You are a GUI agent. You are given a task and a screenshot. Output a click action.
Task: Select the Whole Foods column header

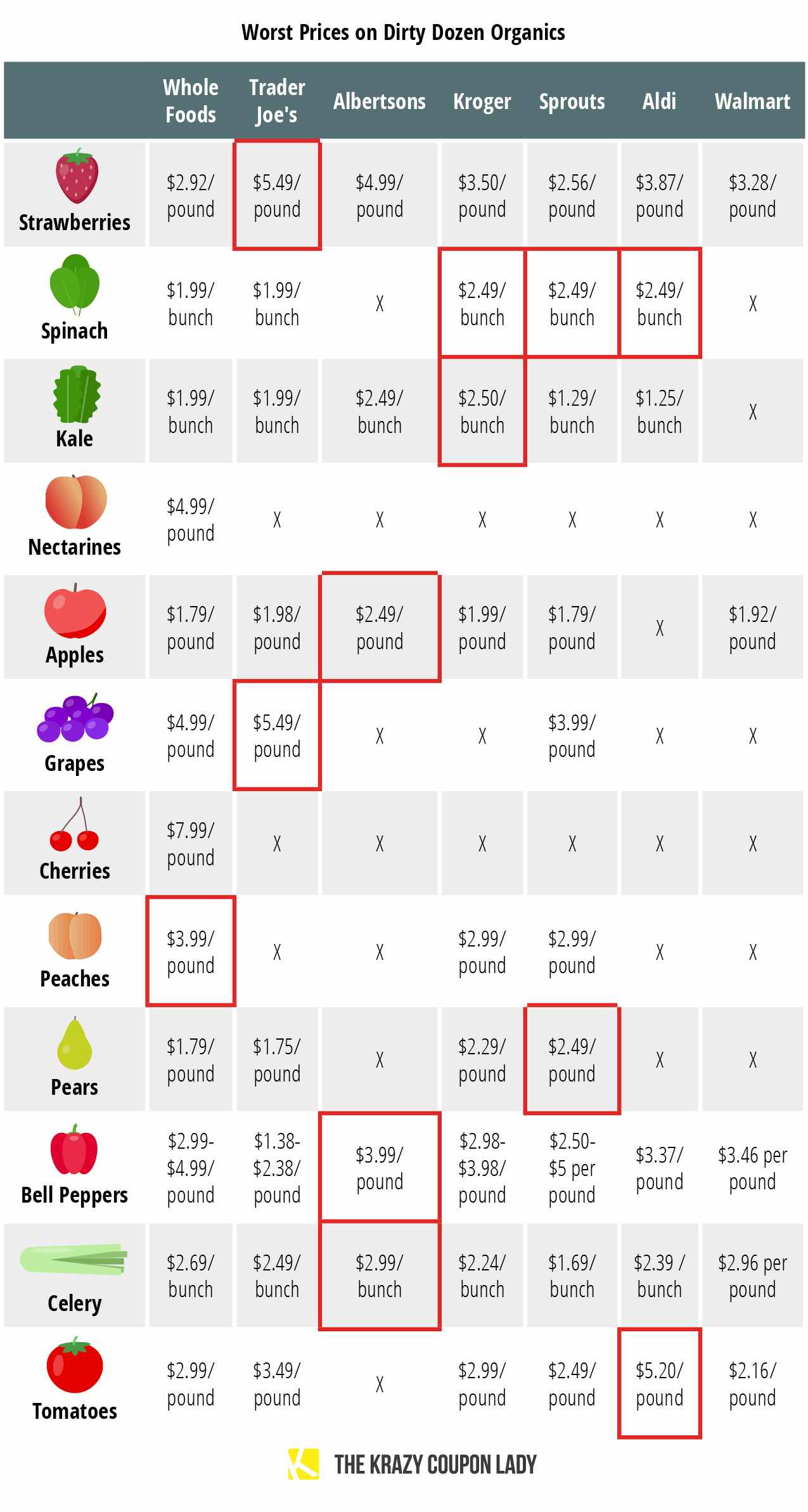click(x=190, y=101)
